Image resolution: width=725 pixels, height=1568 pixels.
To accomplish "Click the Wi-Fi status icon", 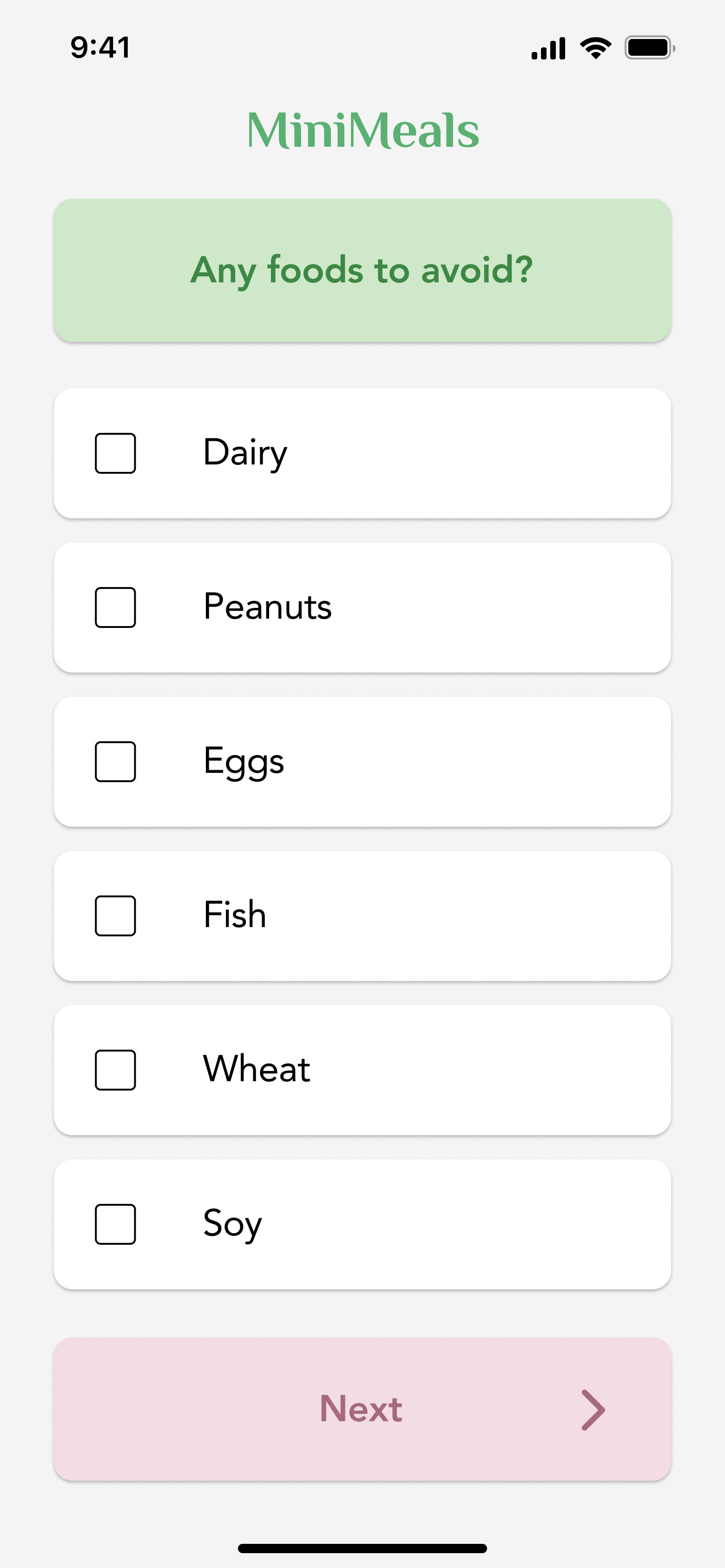I will click(595, 48).
